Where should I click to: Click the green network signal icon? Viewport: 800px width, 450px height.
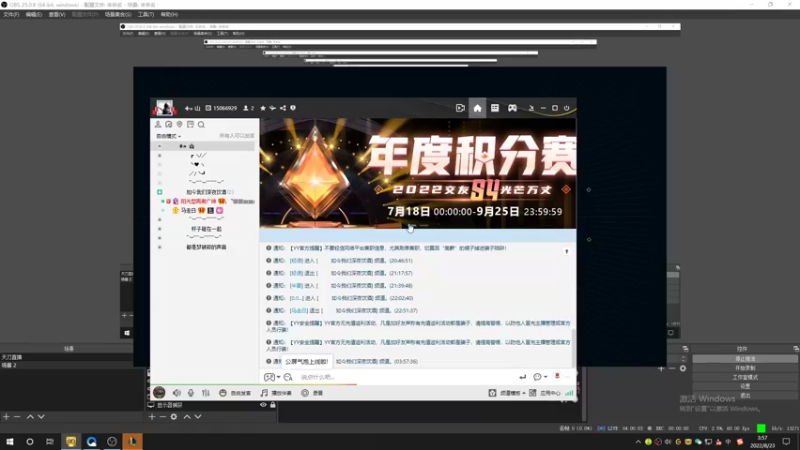pyautogui.click(x=569, y=393)
